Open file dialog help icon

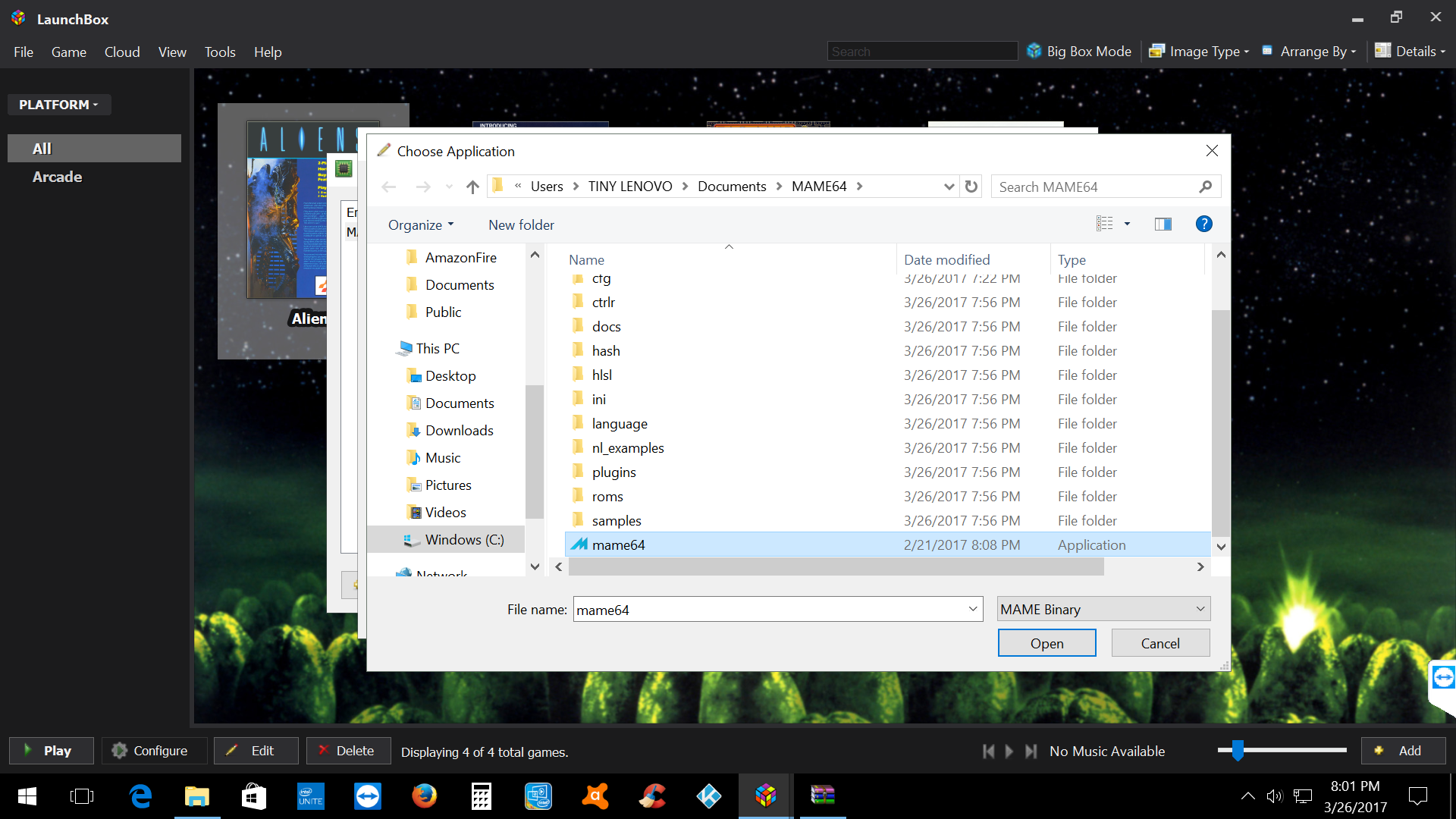[1203, 224]
